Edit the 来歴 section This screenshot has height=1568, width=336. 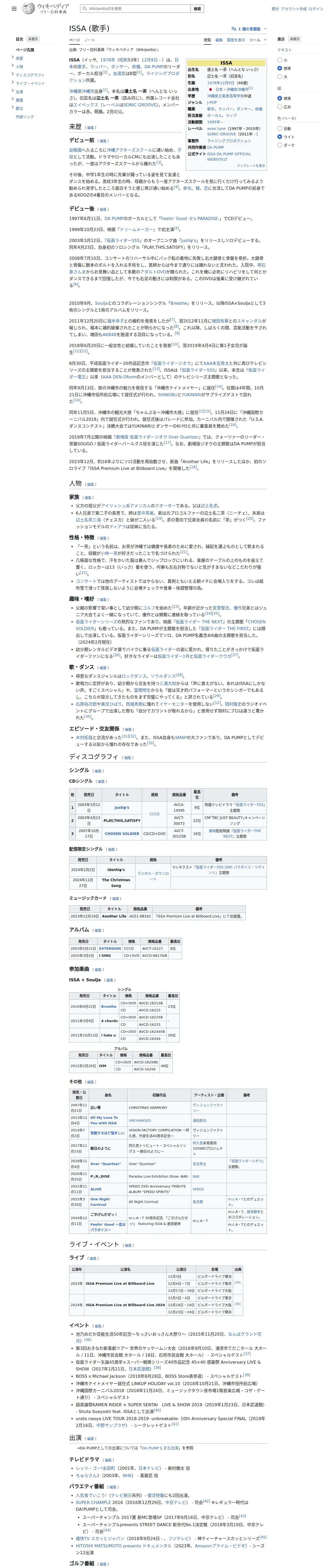(91, 128)
